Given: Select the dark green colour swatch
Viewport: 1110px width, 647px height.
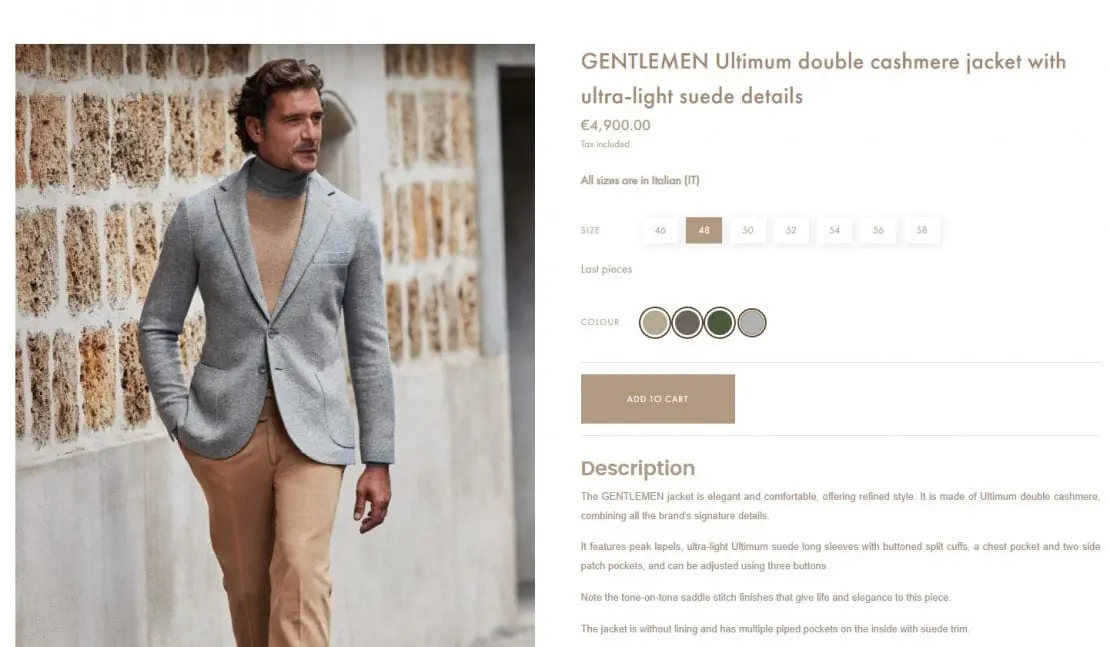Looking at the screenshot, I should pyautogui.click(x=720, y=323).
